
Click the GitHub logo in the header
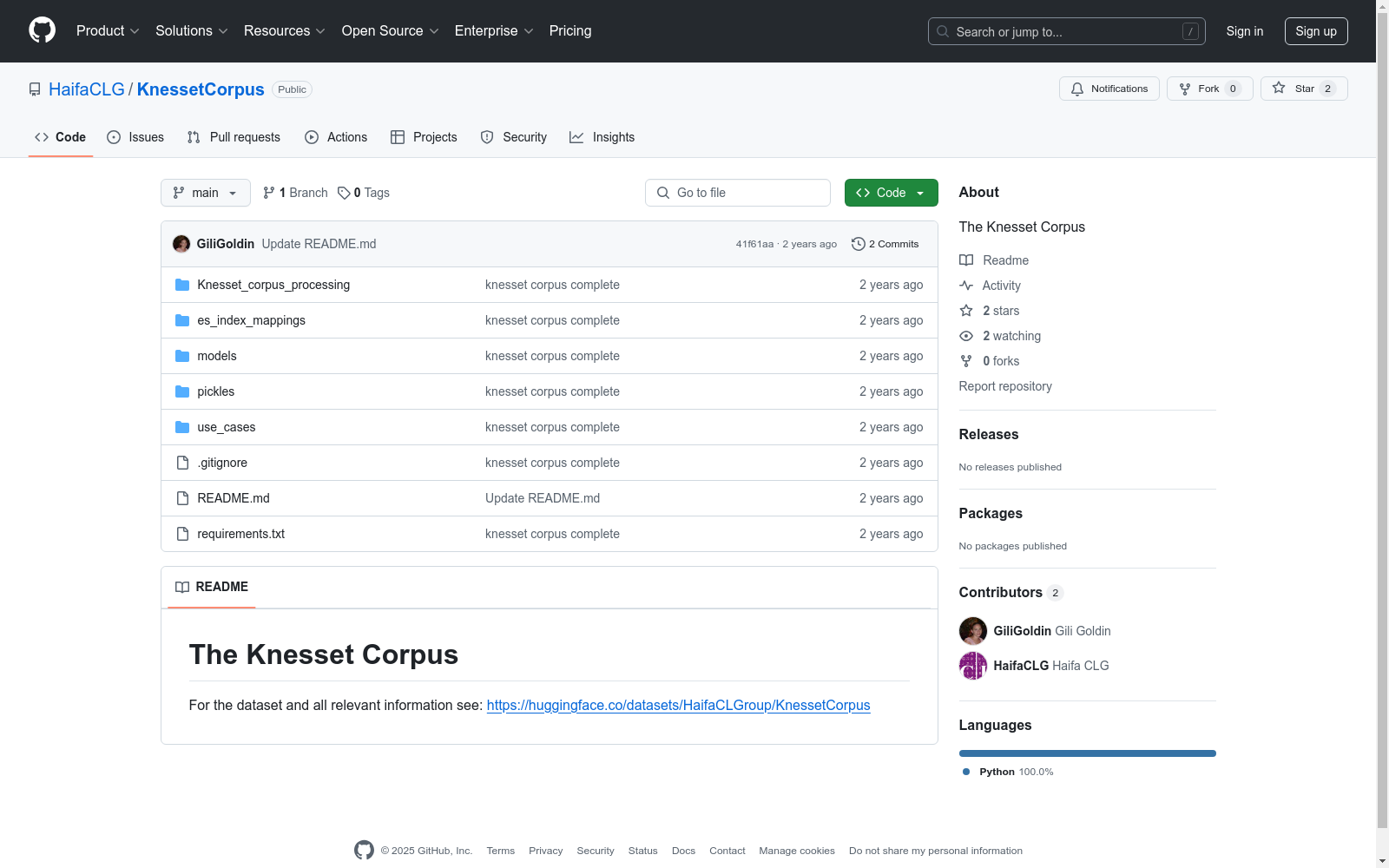(42, 30)
